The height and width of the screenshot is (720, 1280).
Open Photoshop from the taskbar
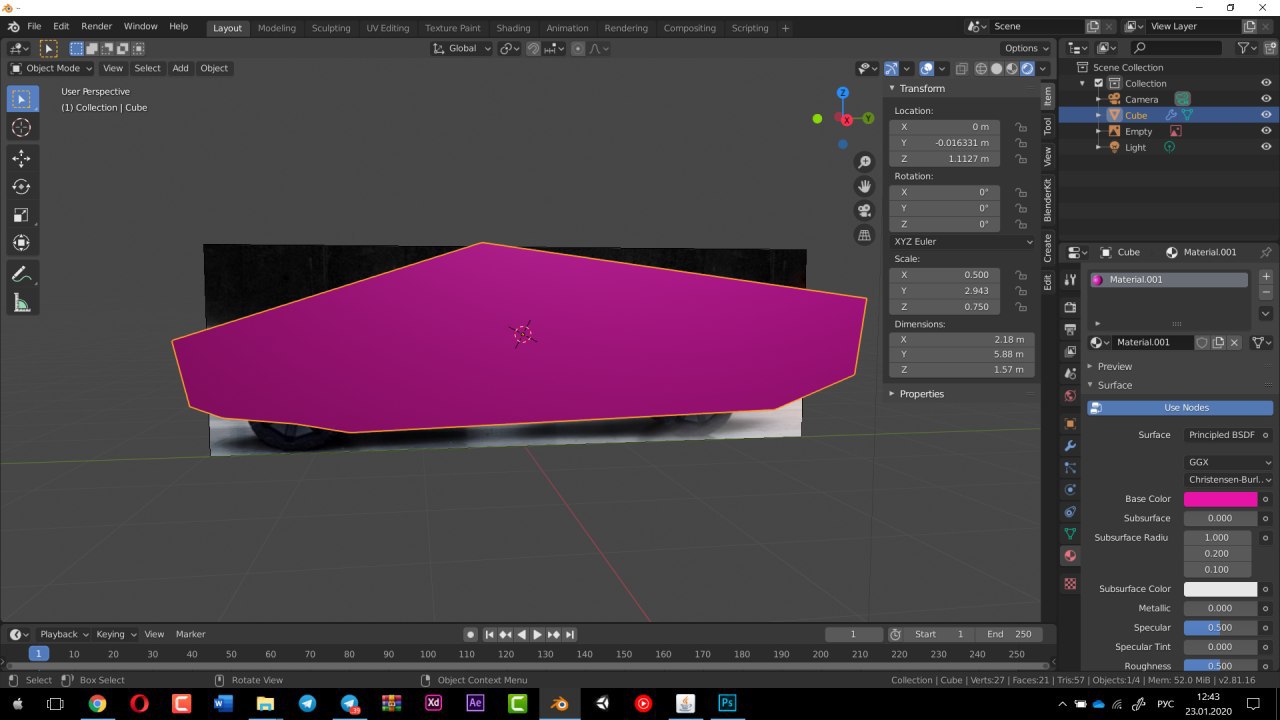[727, 704]
